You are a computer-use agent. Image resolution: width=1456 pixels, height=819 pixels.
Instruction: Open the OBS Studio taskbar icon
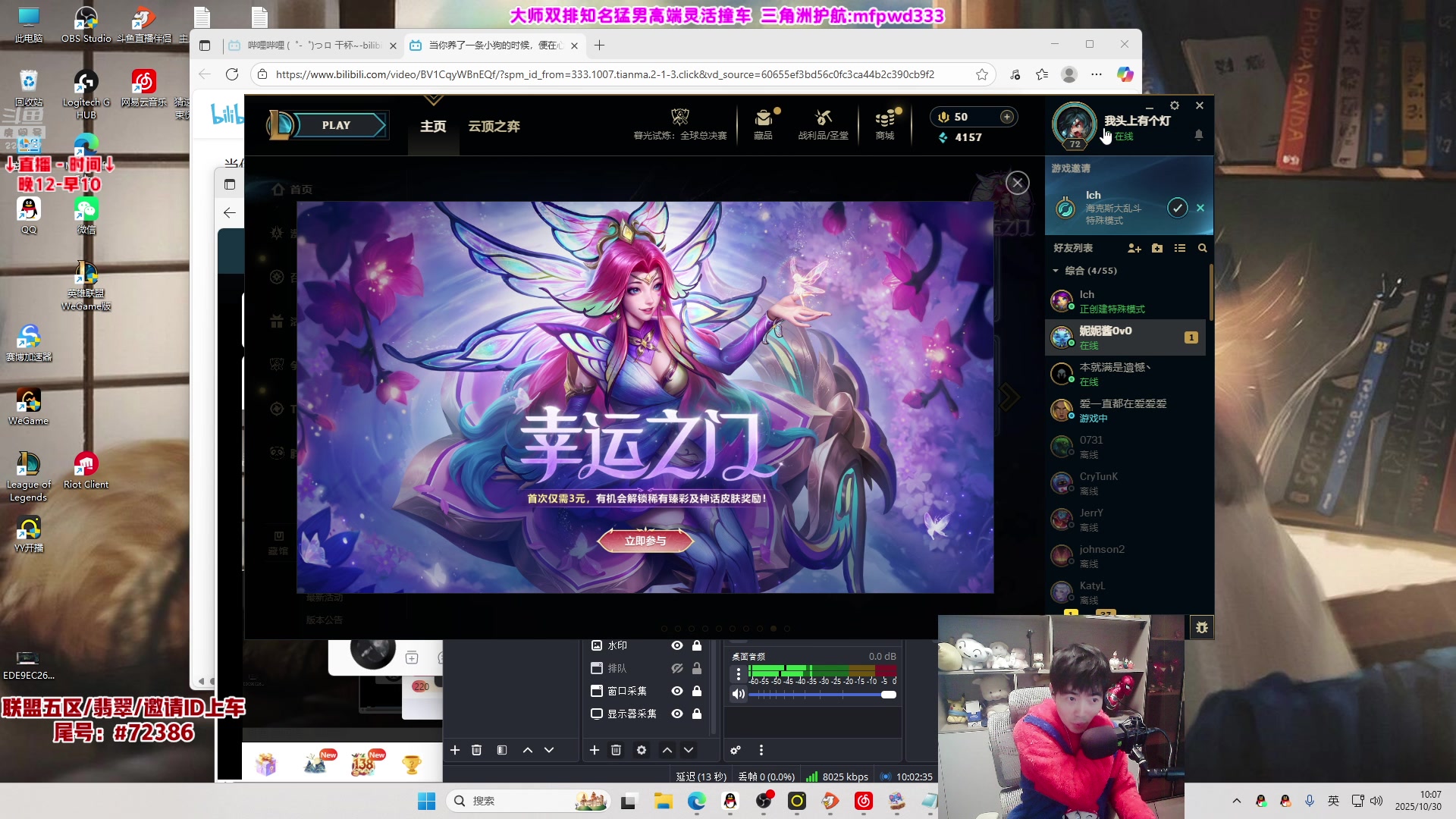(x=764, y=801)
